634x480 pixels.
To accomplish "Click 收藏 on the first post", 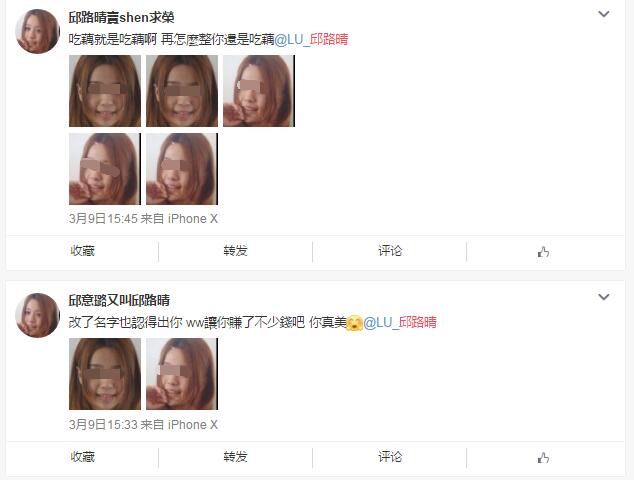I will (x=82, y=251).
